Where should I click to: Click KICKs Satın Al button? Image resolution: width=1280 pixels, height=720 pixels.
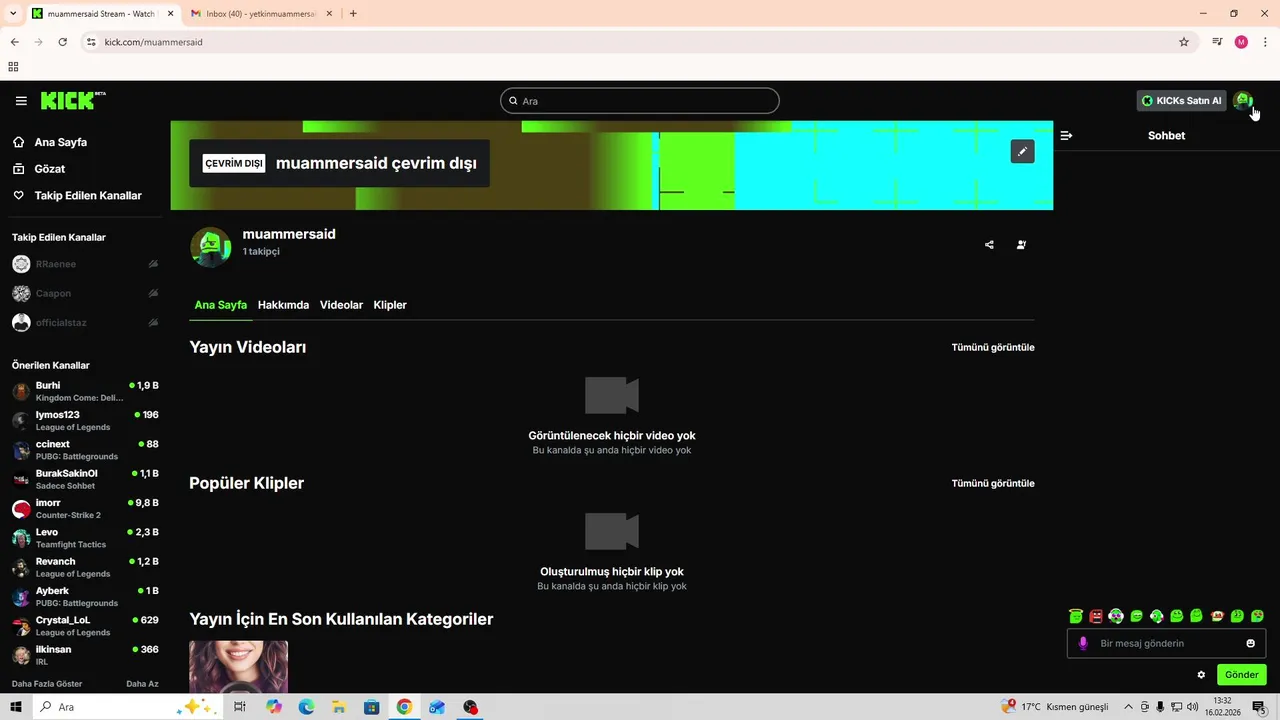1181,101
